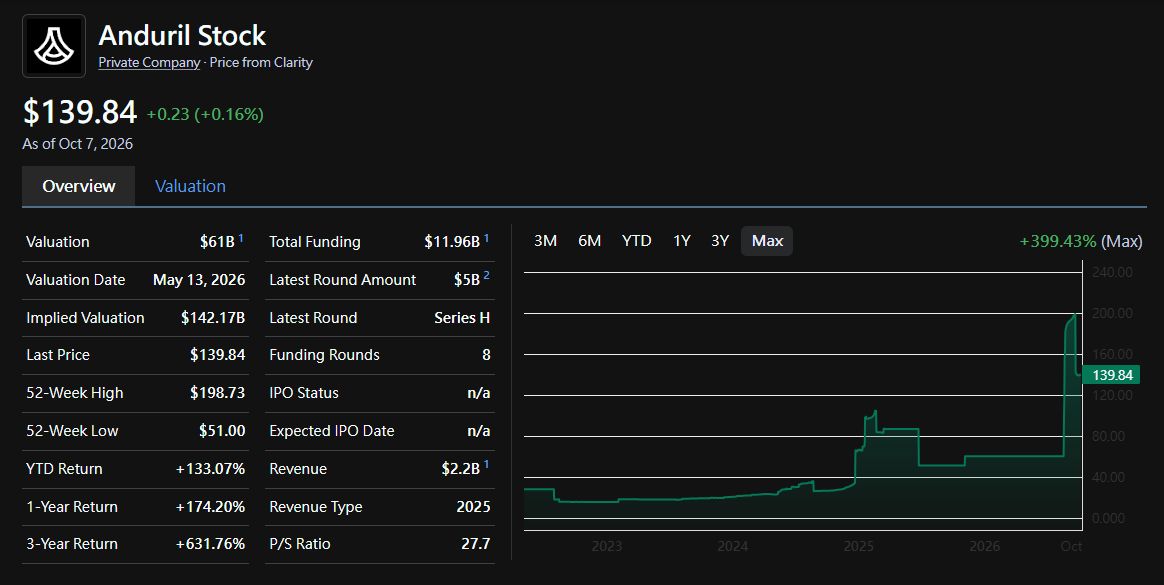
Task: Click the 'Price from Clarity' text
Action: pos(261,62)
